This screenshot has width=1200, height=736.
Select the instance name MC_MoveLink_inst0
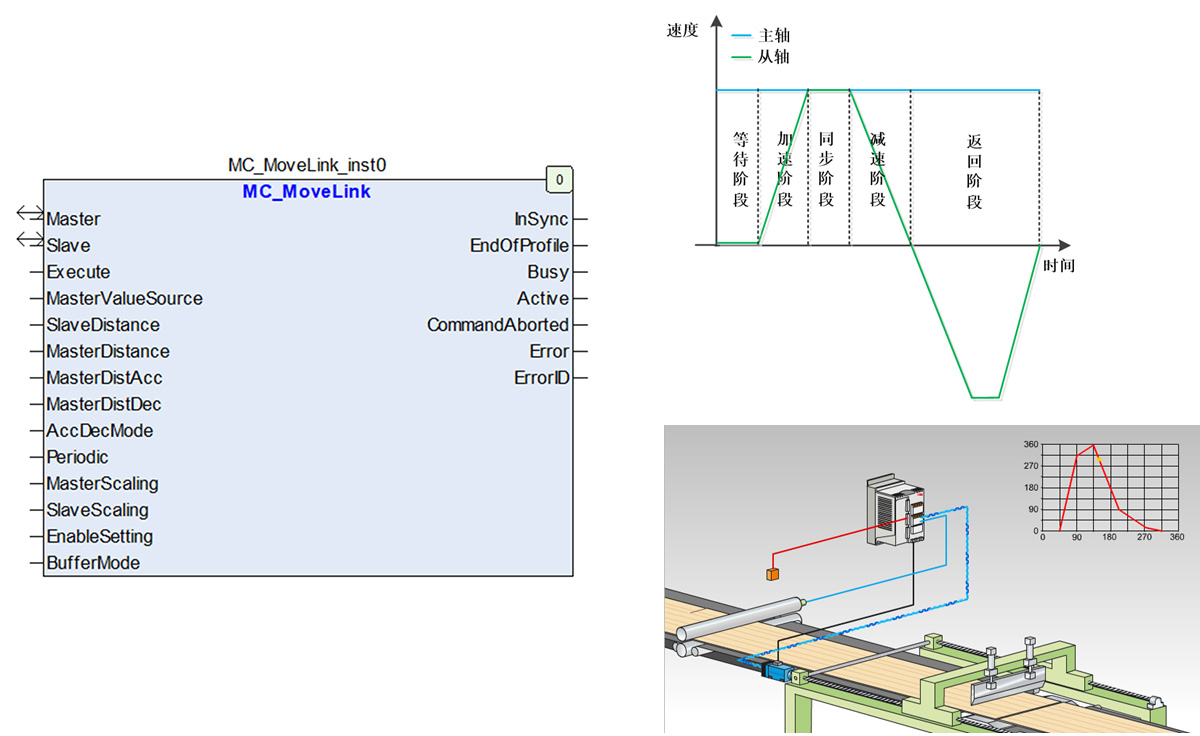coord(307,165)
